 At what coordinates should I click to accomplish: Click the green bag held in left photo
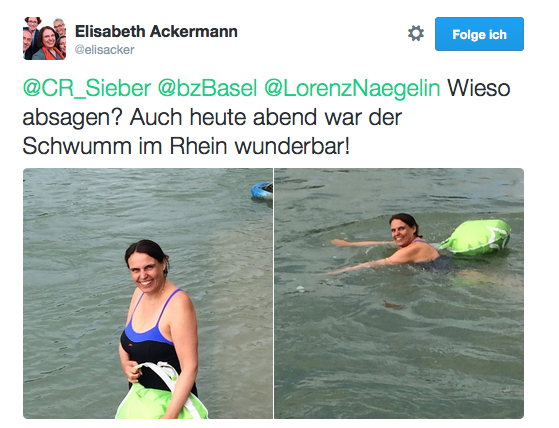161,394
